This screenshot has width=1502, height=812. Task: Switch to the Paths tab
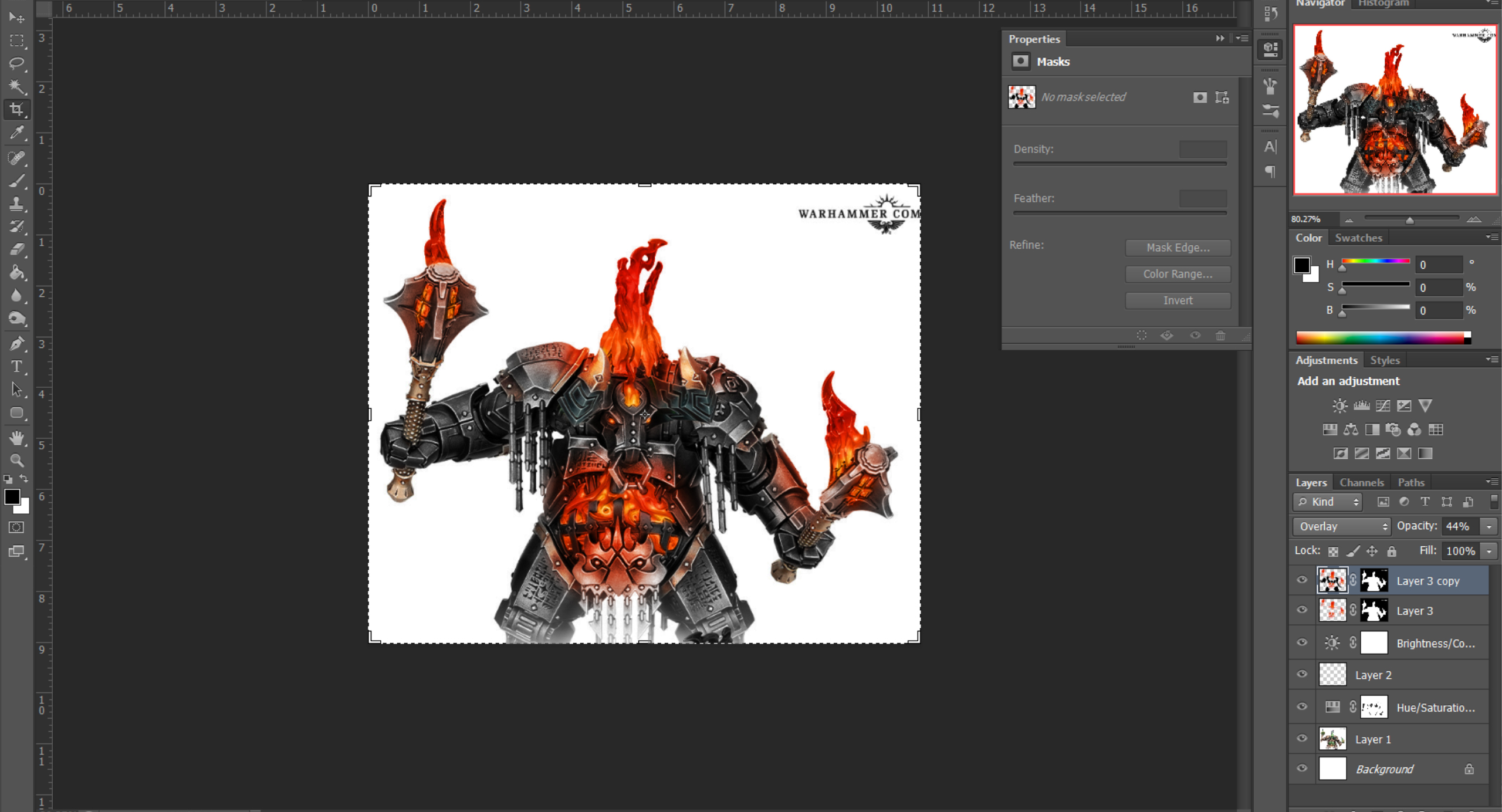point(1410,482)
